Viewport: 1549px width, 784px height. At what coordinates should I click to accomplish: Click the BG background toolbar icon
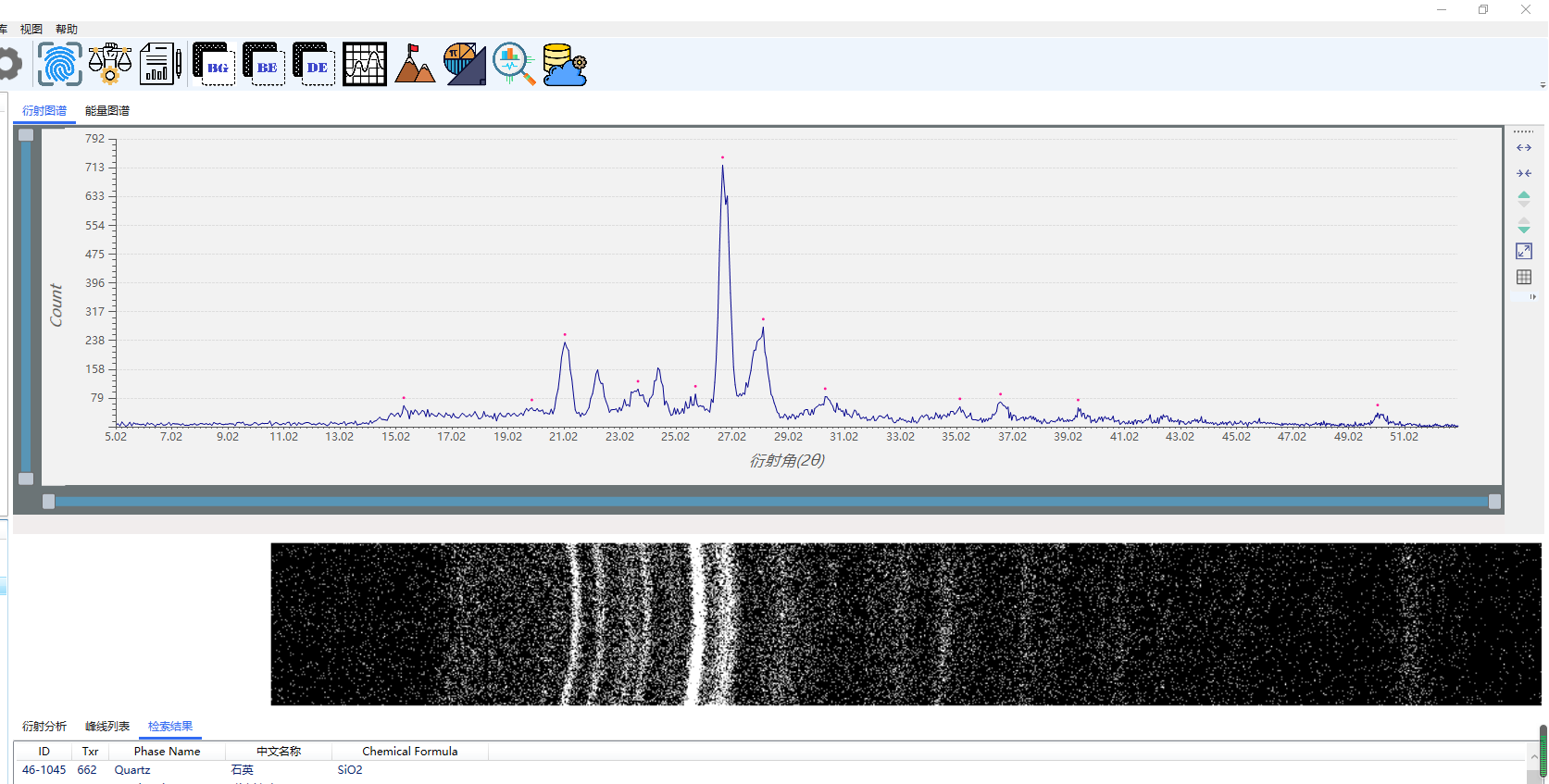[x=214, y=65]
